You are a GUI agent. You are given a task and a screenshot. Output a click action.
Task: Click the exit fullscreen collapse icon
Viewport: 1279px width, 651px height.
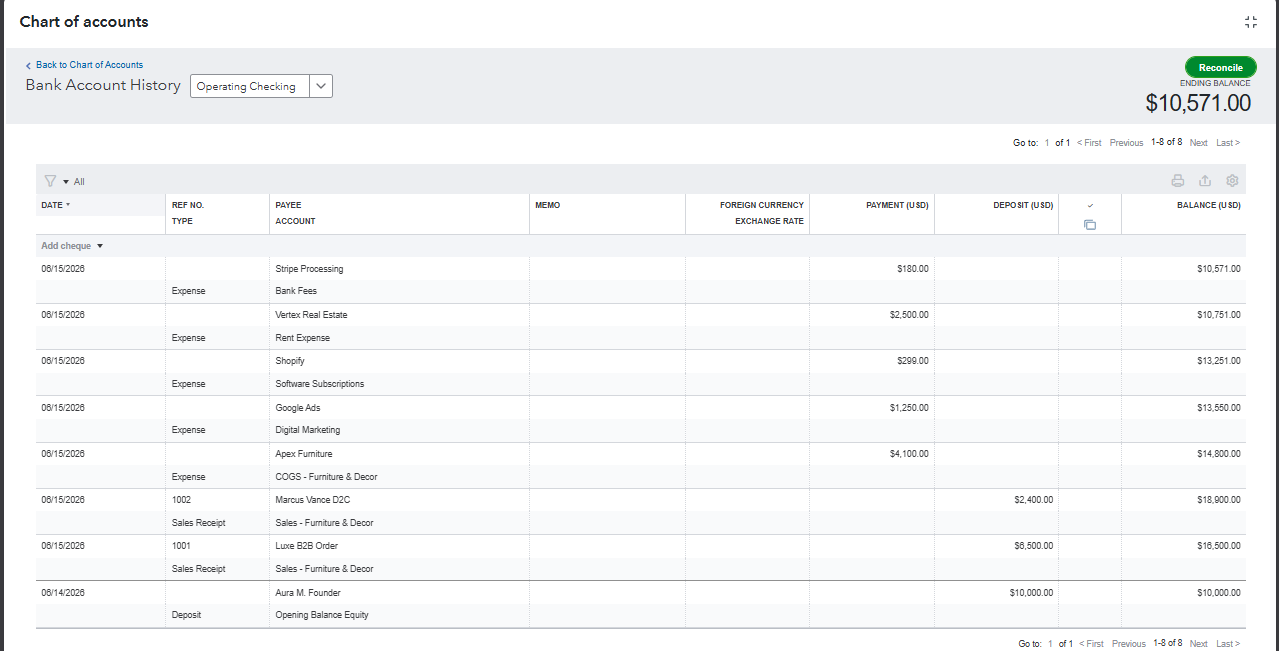pos(1250,22)
